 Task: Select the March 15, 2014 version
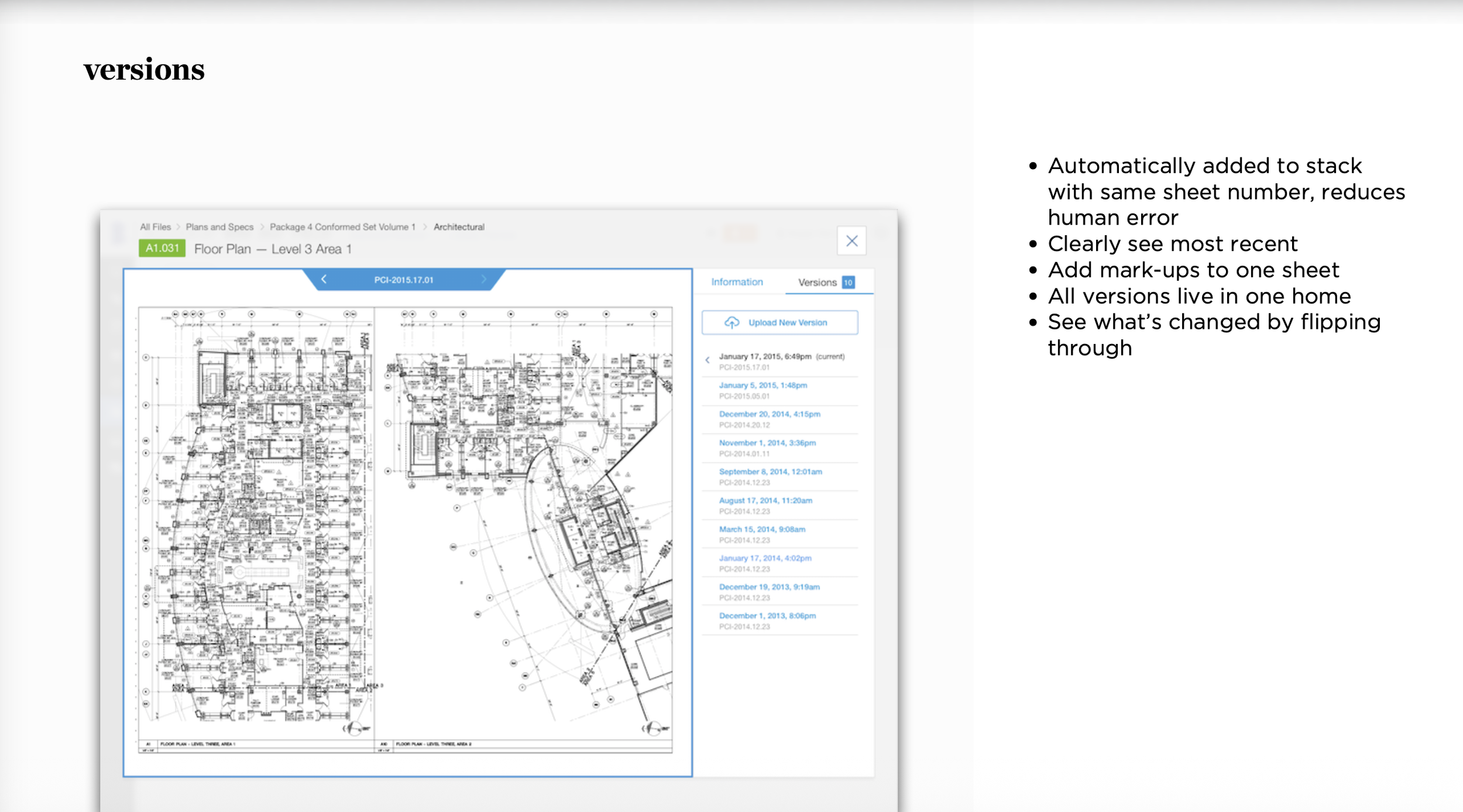coord(761,529)
